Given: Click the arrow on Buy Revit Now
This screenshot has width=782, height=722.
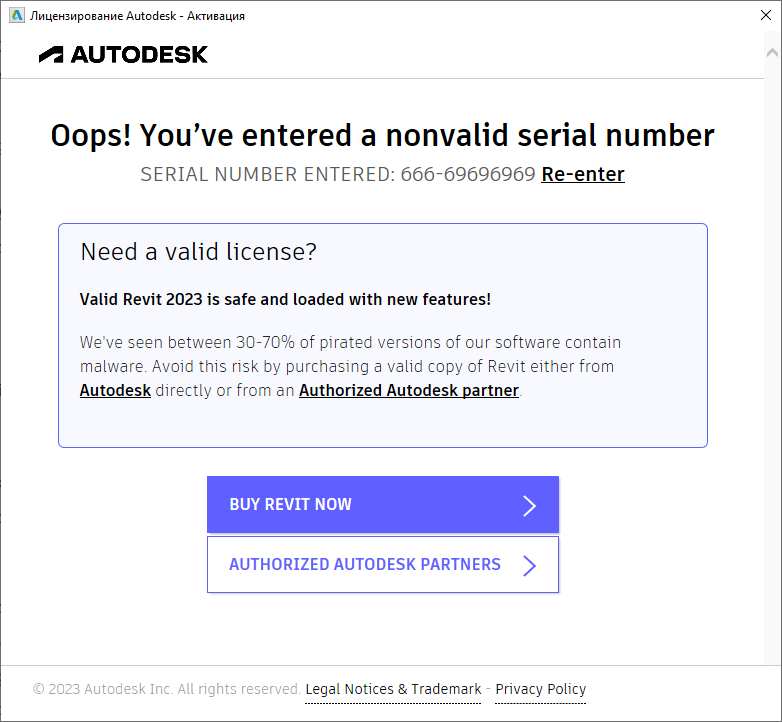Looking at the screenshot, I should pos(530,505).
